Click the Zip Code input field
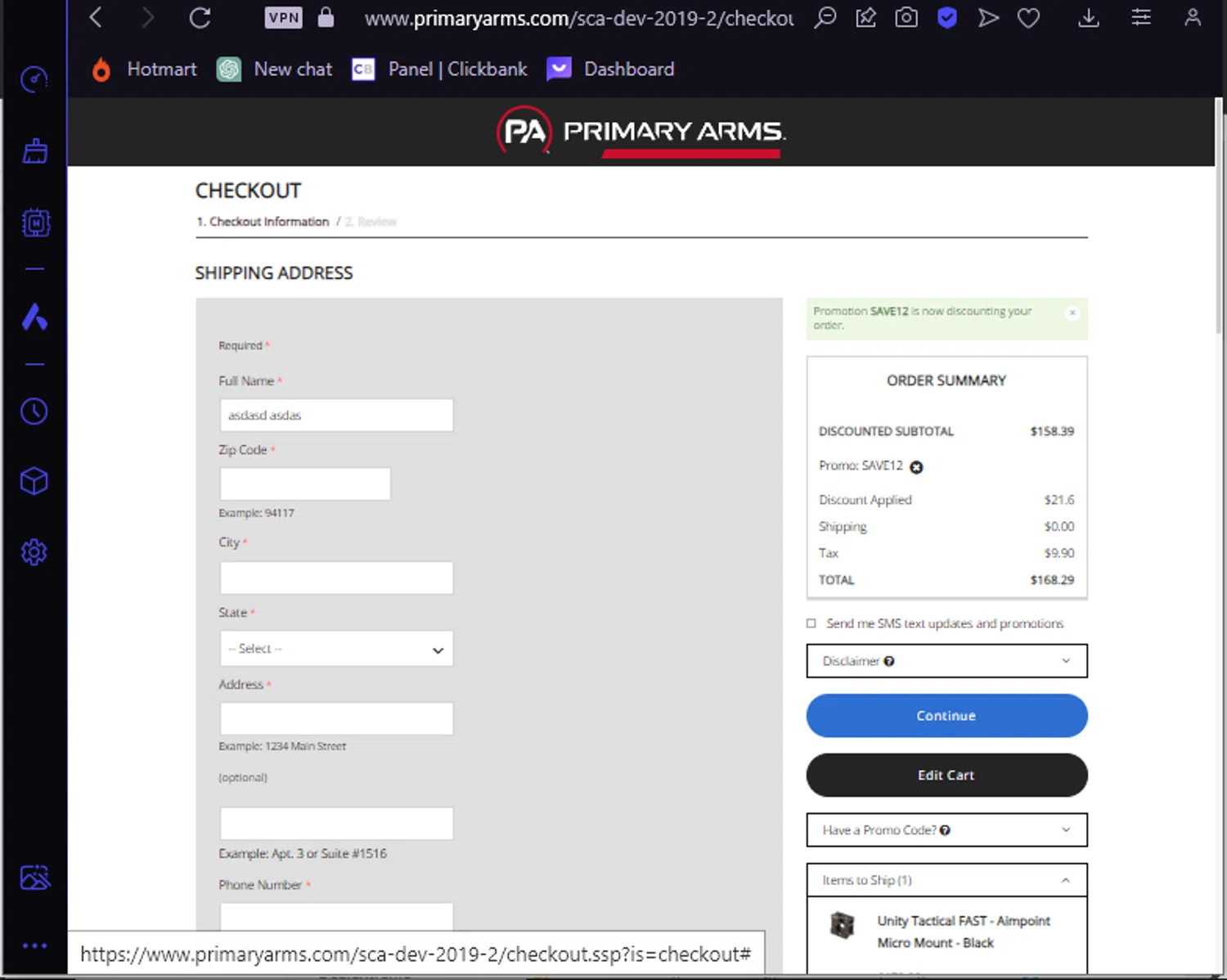The height and width of the screenshot is (980, 1227). (x=305, y=484)
